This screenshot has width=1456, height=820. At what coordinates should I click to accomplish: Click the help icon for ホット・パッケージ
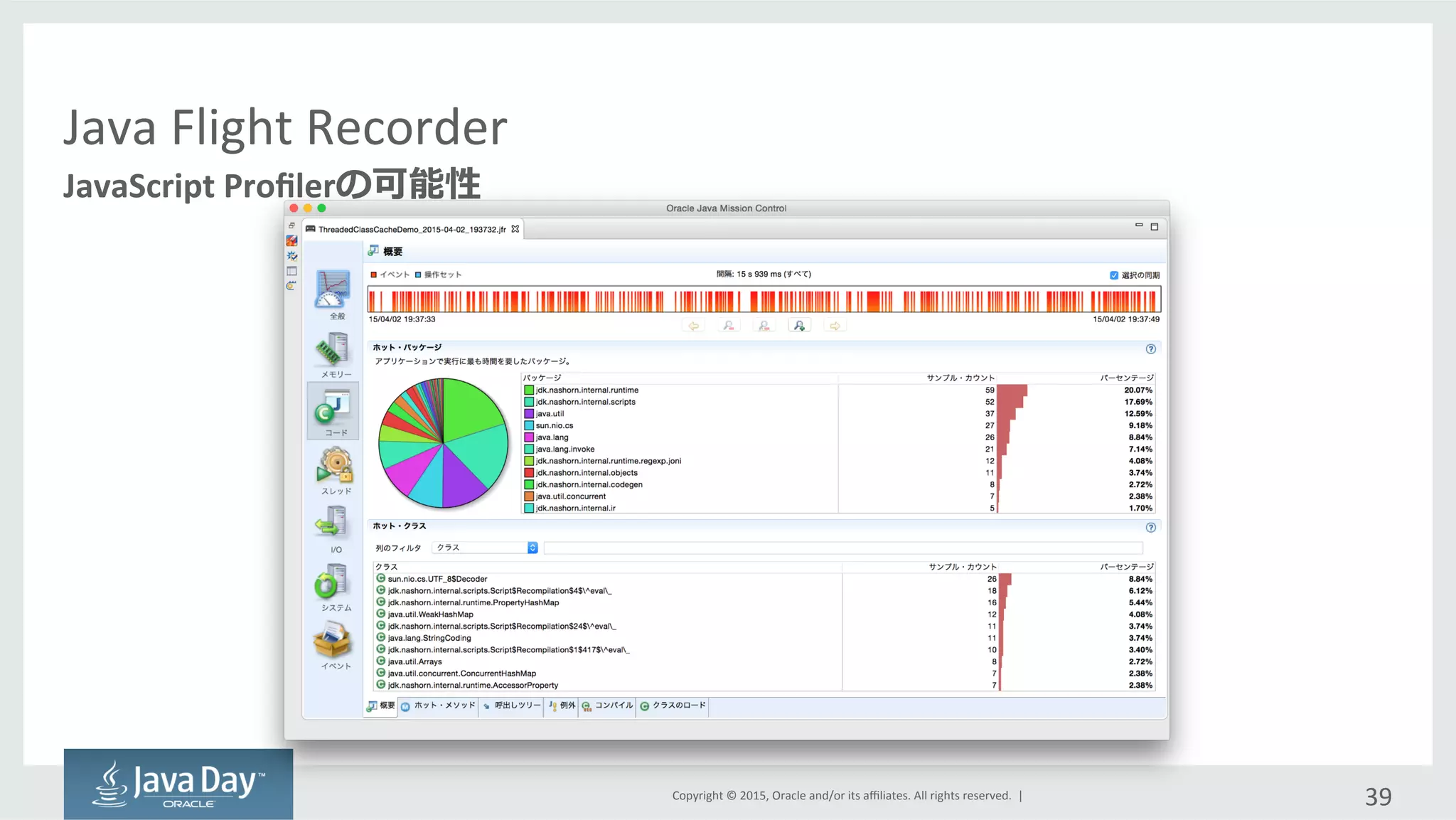click(x=1150, y=348)
